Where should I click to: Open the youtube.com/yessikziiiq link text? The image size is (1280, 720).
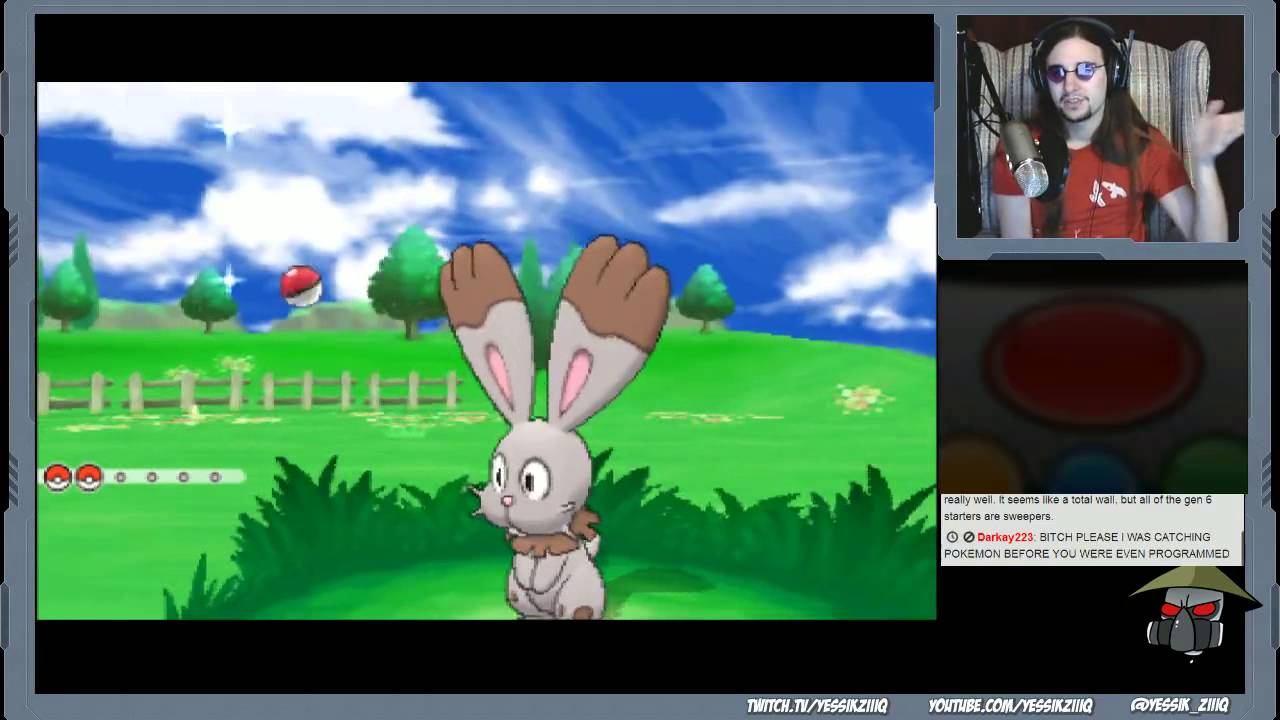1011,706
